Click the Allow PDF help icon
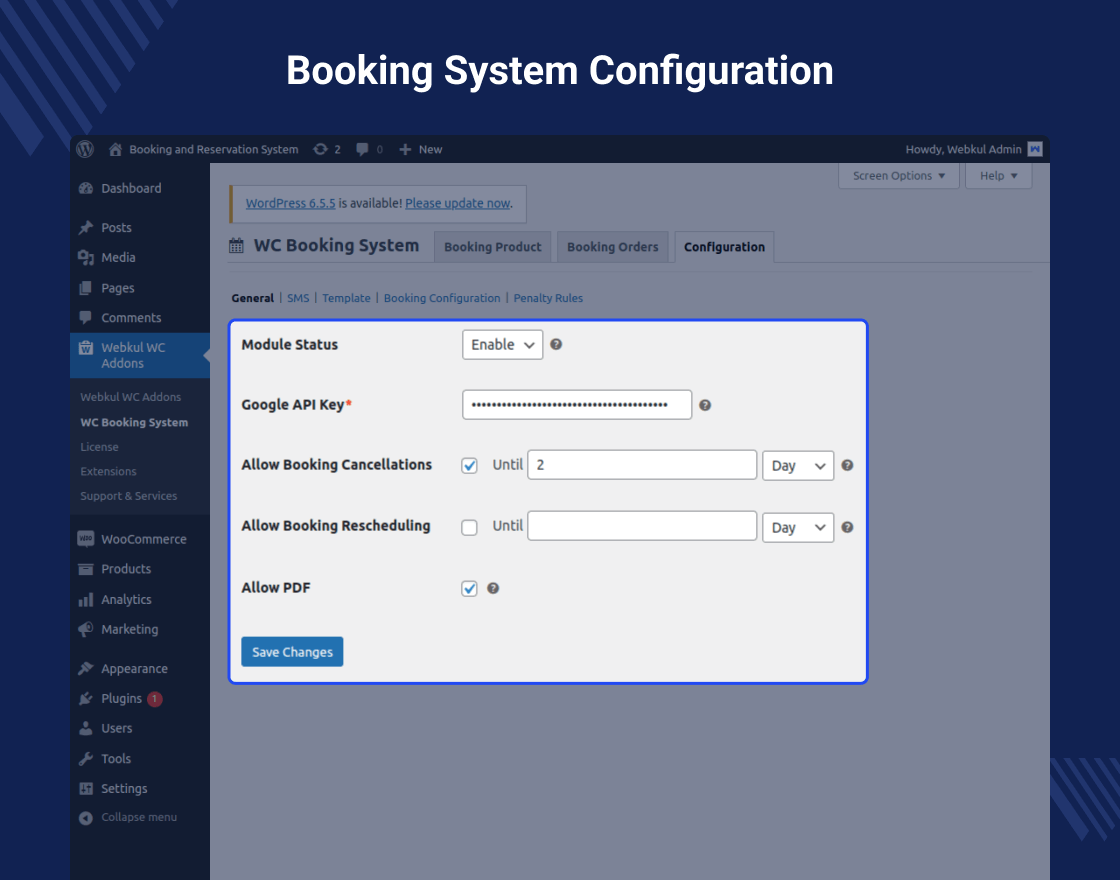The width and height of the screenshot is (1120, 880). coord(493,588)
